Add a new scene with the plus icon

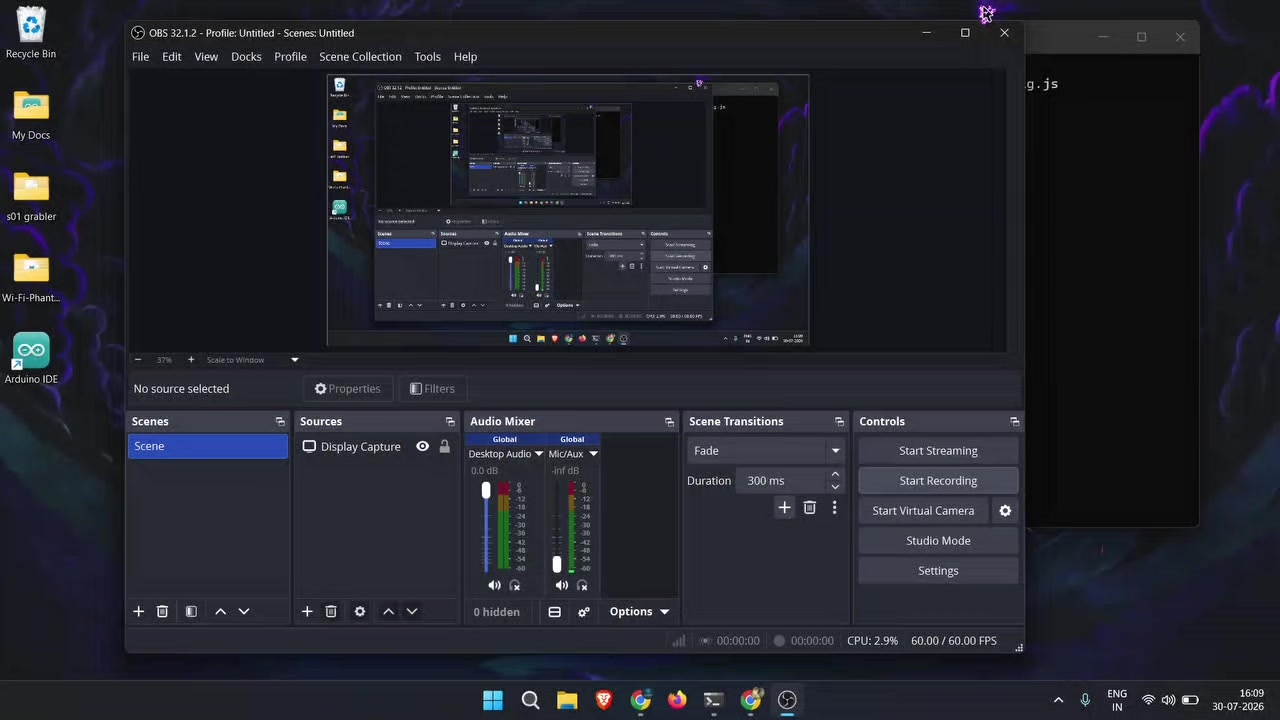coord(139,612)
